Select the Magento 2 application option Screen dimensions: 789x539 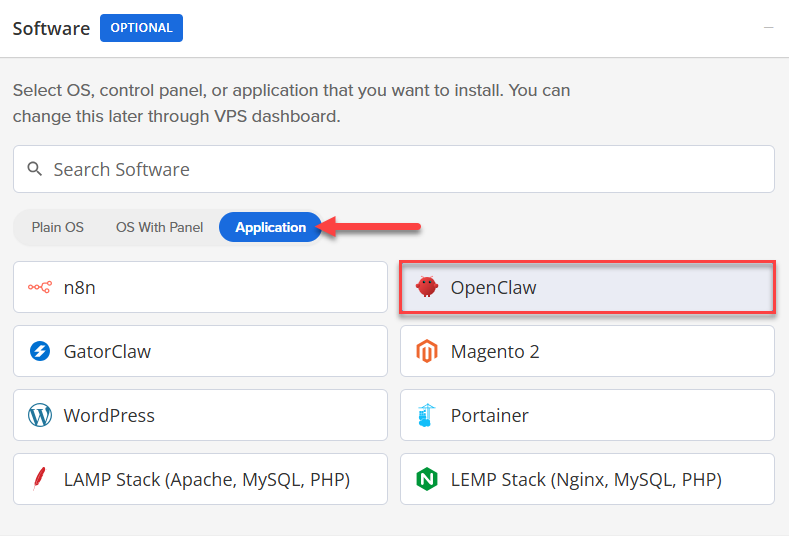[587, 351]
